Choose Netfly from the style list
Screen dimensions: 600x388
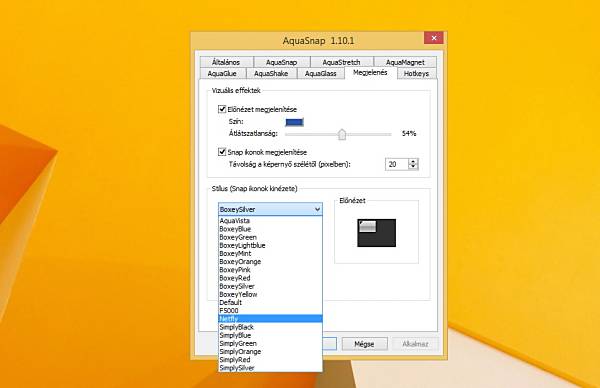270,319
